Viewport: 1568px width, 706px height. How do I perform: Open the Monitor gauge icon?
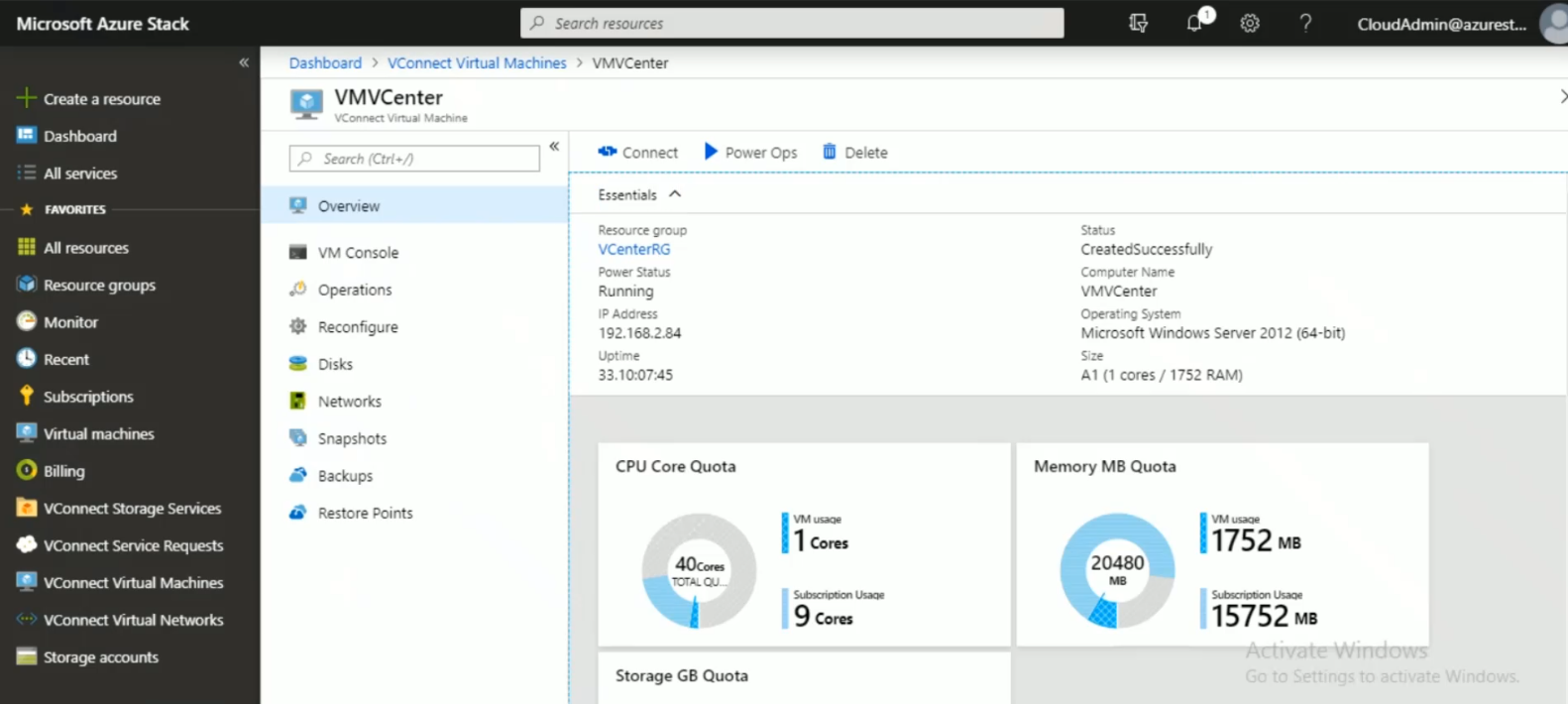point(27,321)
